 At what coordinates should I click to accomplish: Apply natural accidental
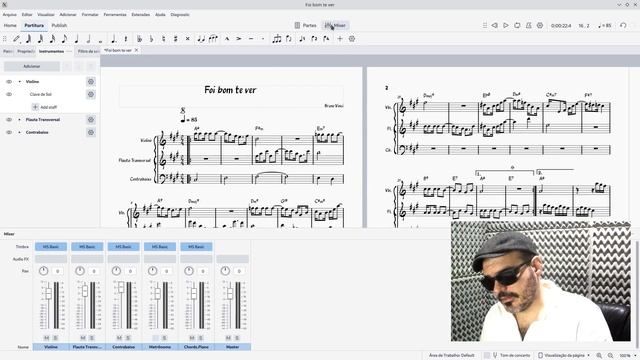click(x=163, y=39)
